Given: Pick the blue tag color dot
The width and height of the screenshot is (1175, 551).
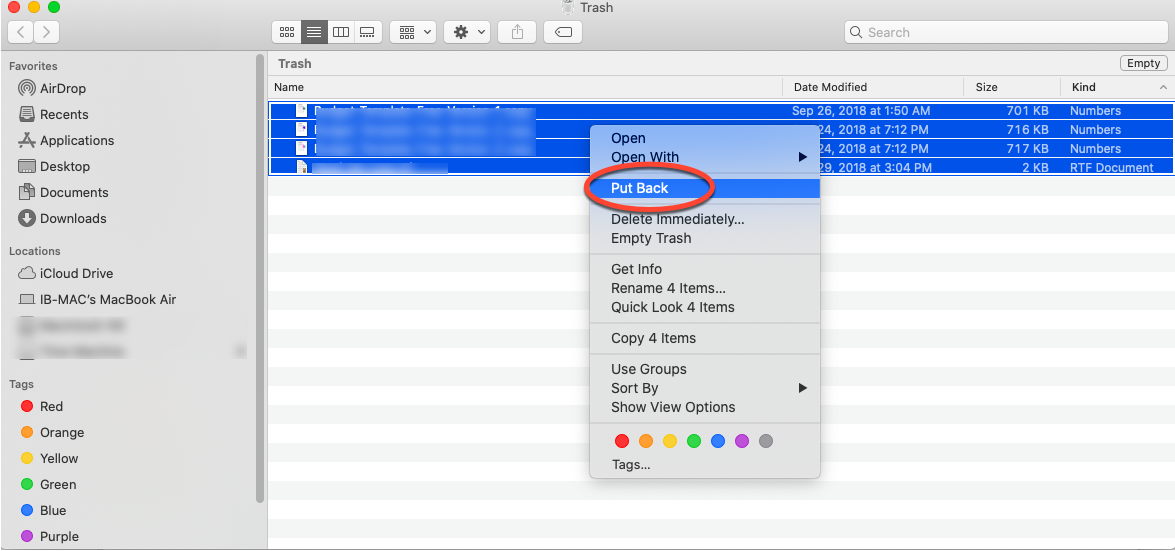Looking at the screenshot, I should [x=717, y=441].
